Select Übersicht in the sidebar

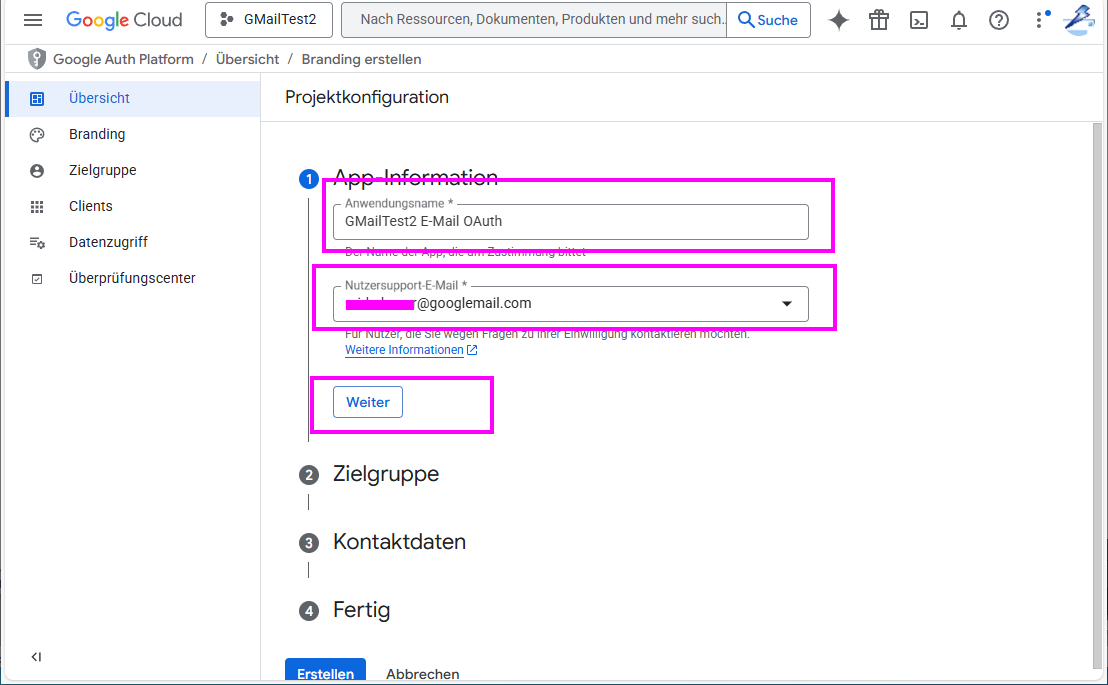click(x=133, y=98)
